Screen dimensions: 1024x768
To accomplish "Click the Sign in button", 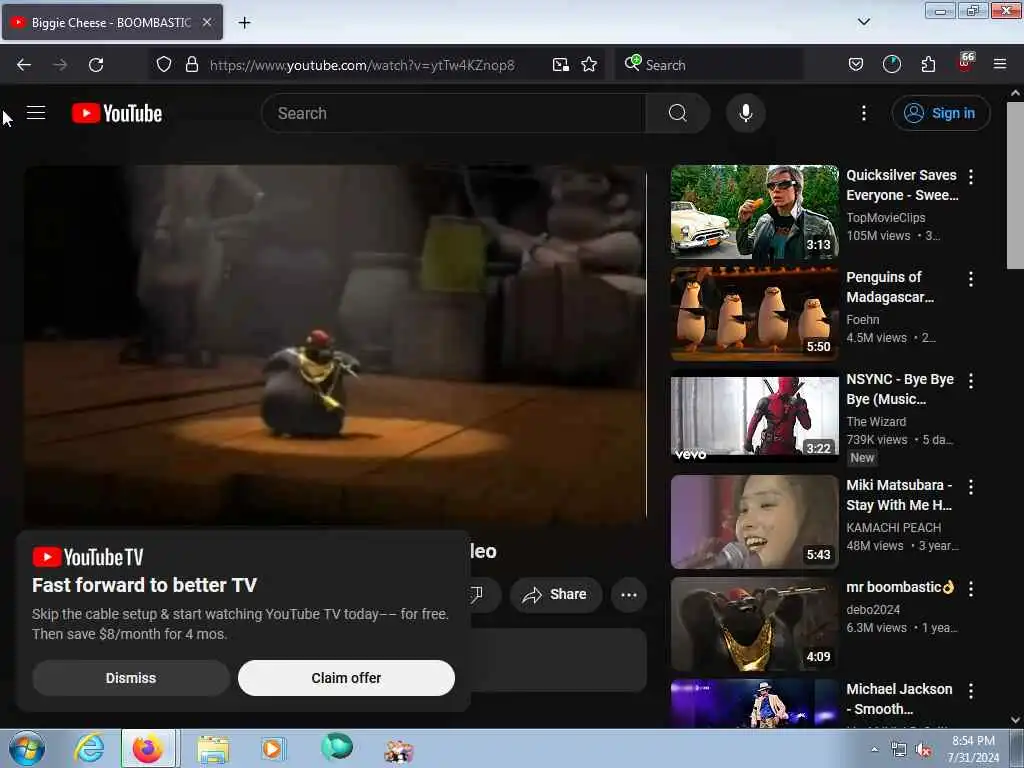I will click(940, 113).
